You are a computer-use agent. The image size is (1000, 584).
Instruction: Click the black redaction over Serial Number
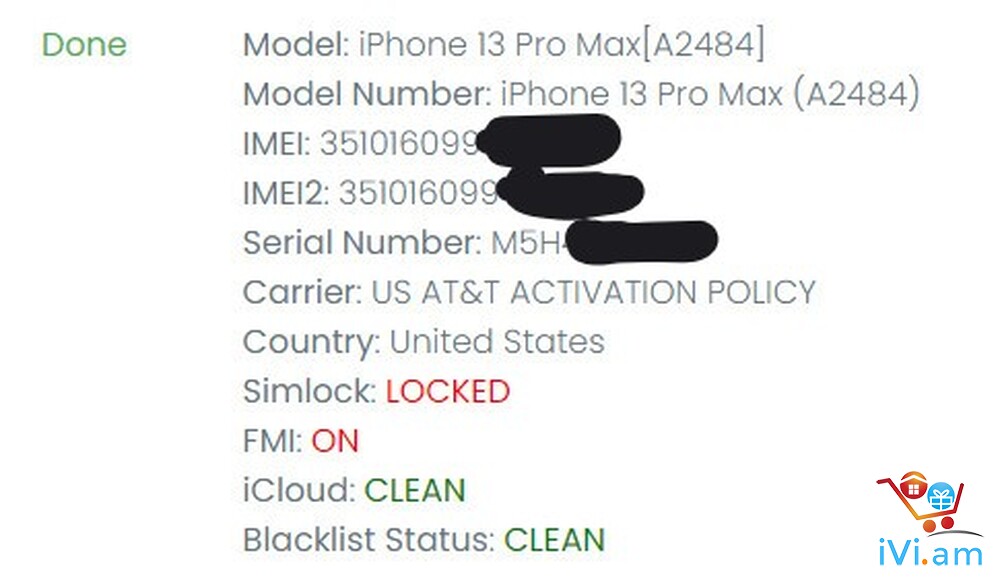642,242
